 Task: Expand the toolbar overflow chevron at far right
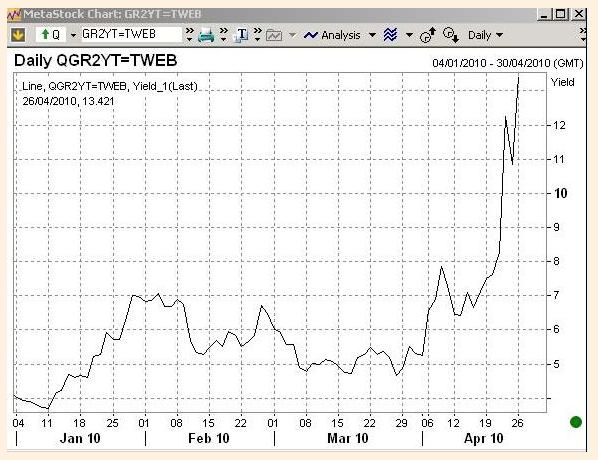[582, 34]
